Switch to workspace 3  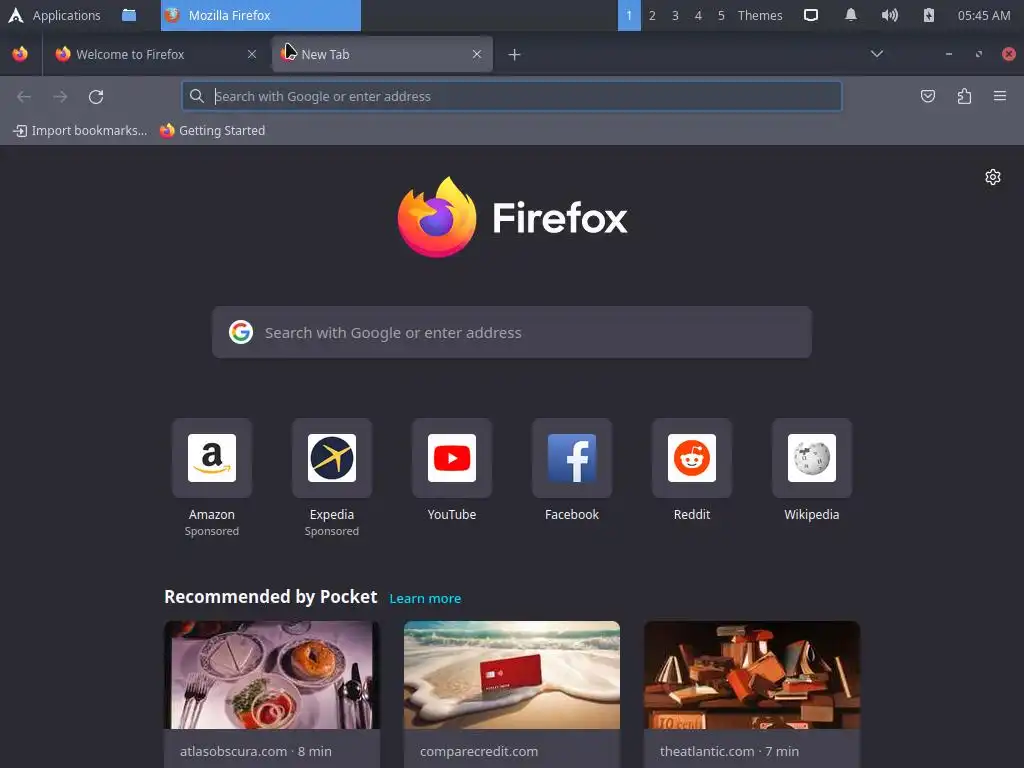click(x=675, y=15)
